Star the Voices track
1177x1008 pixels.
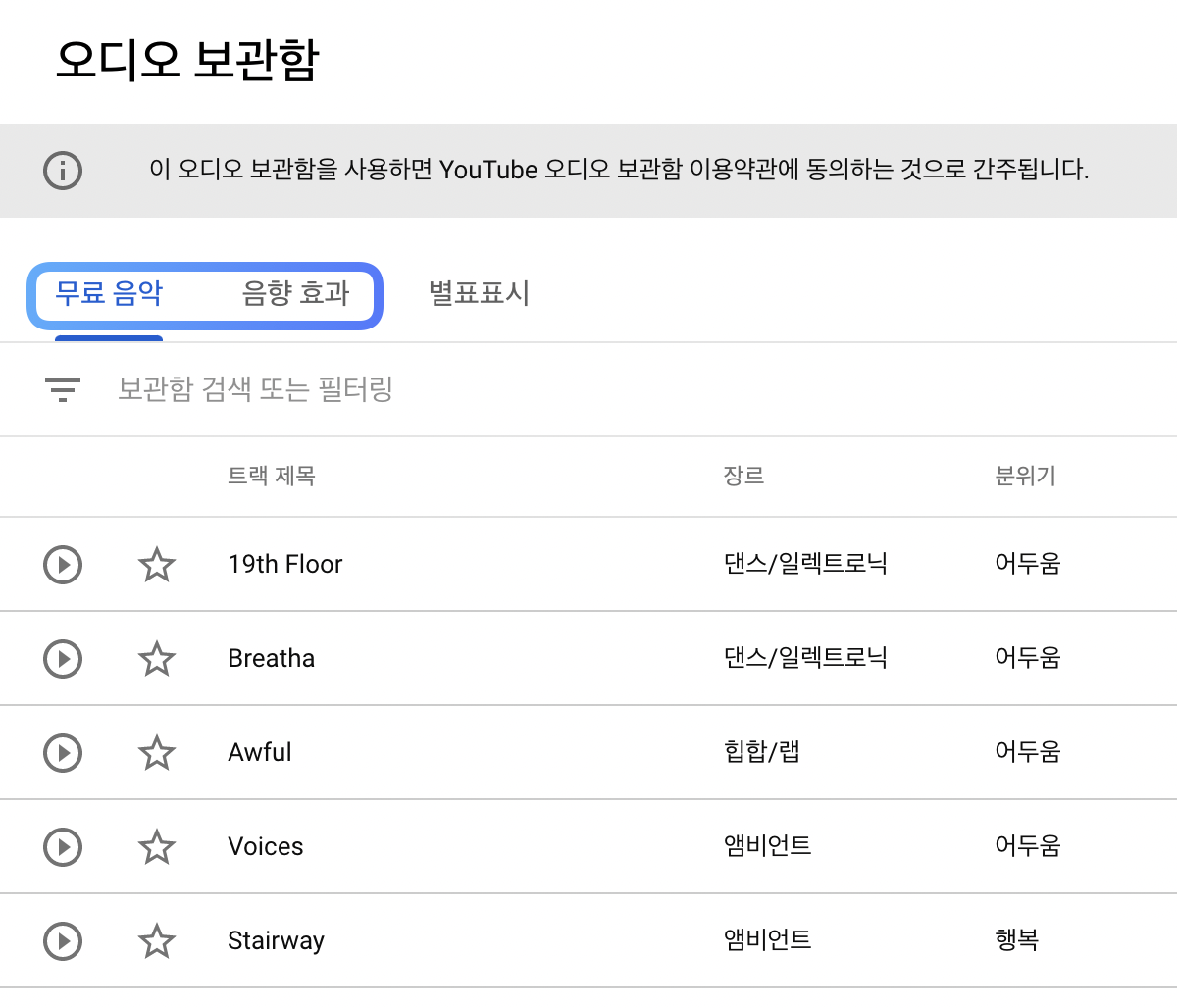tap(157, 847)
